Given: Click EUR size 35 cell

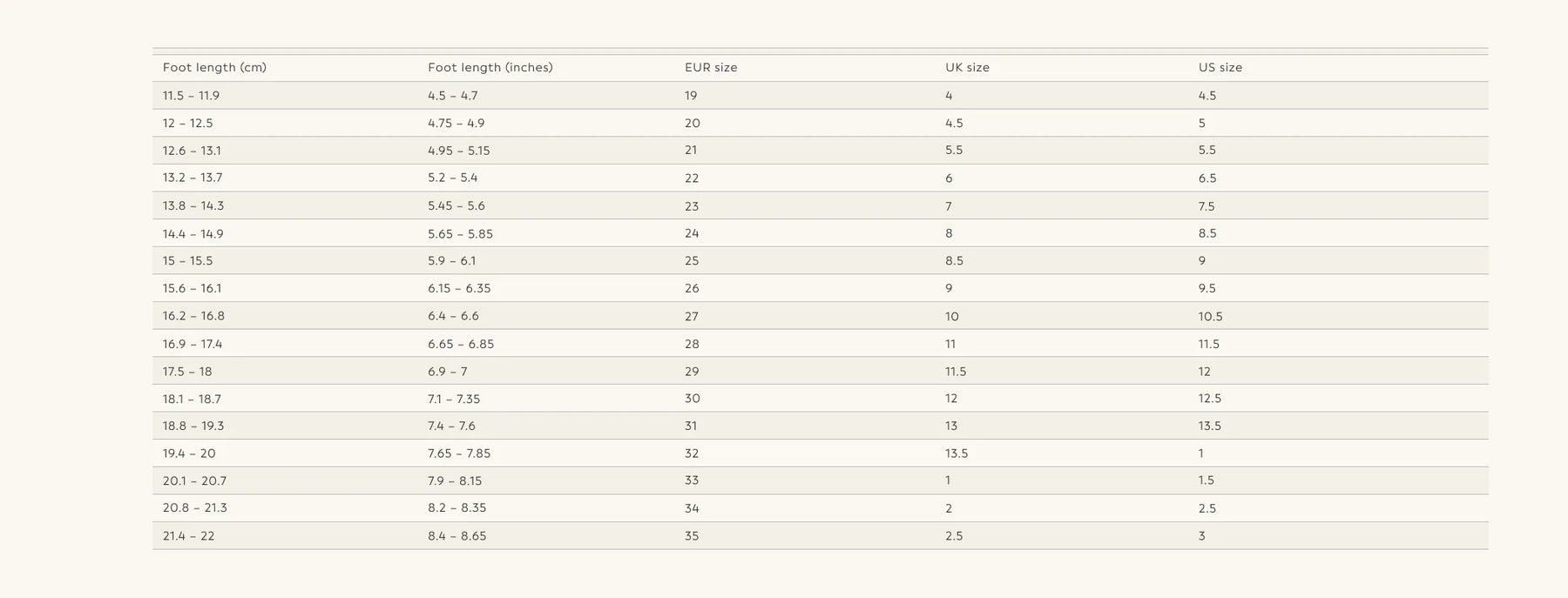Looking at the screenshot, I should click(692, 536).
